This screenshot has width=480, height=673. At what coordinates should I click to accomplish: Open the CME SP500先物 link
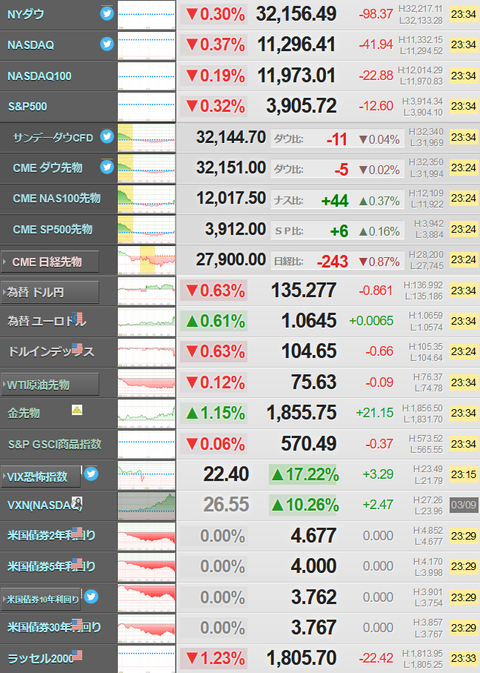click(x=52, y=229)
